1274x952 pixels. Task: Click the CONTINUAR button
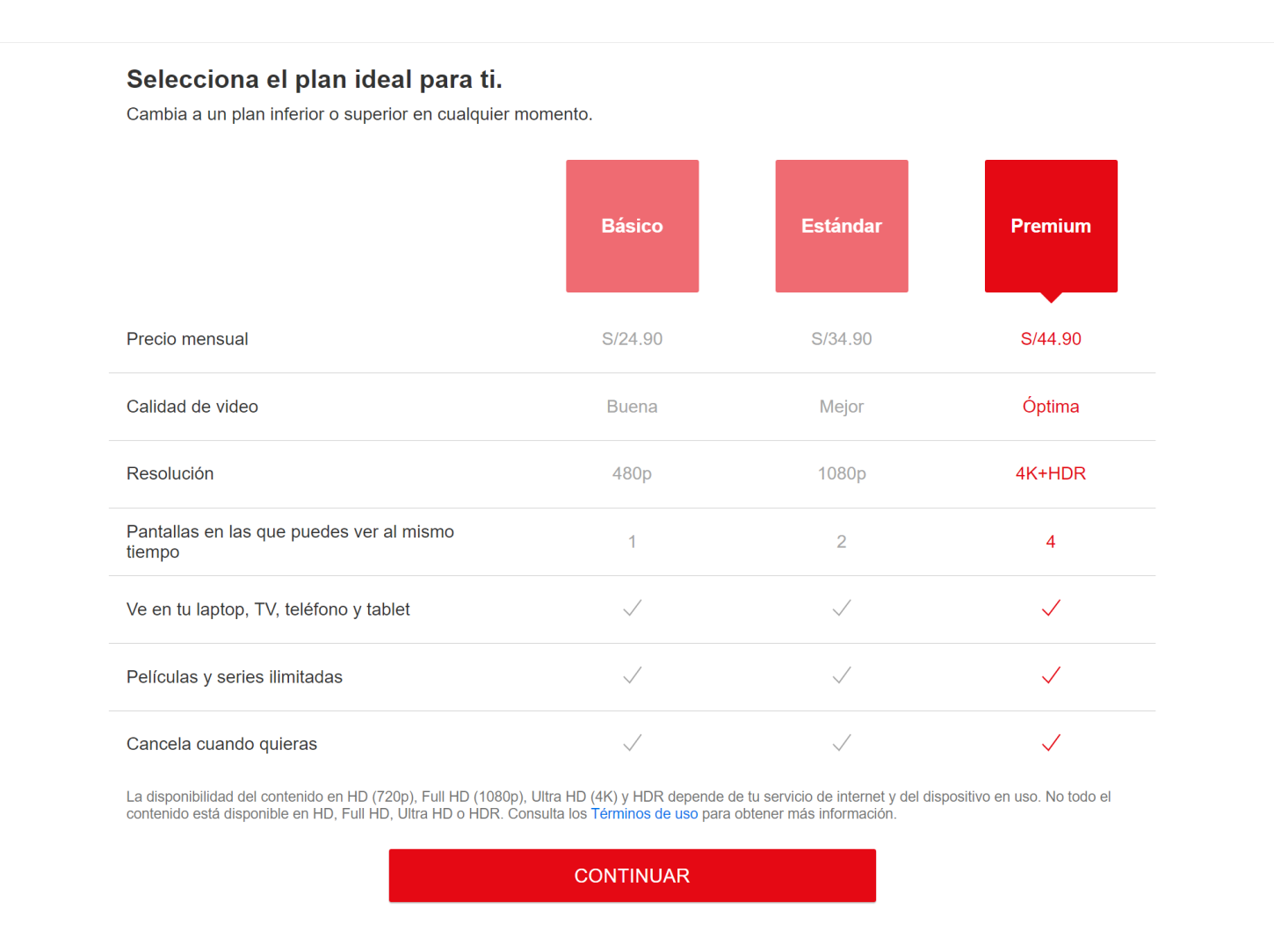[632, 876]
